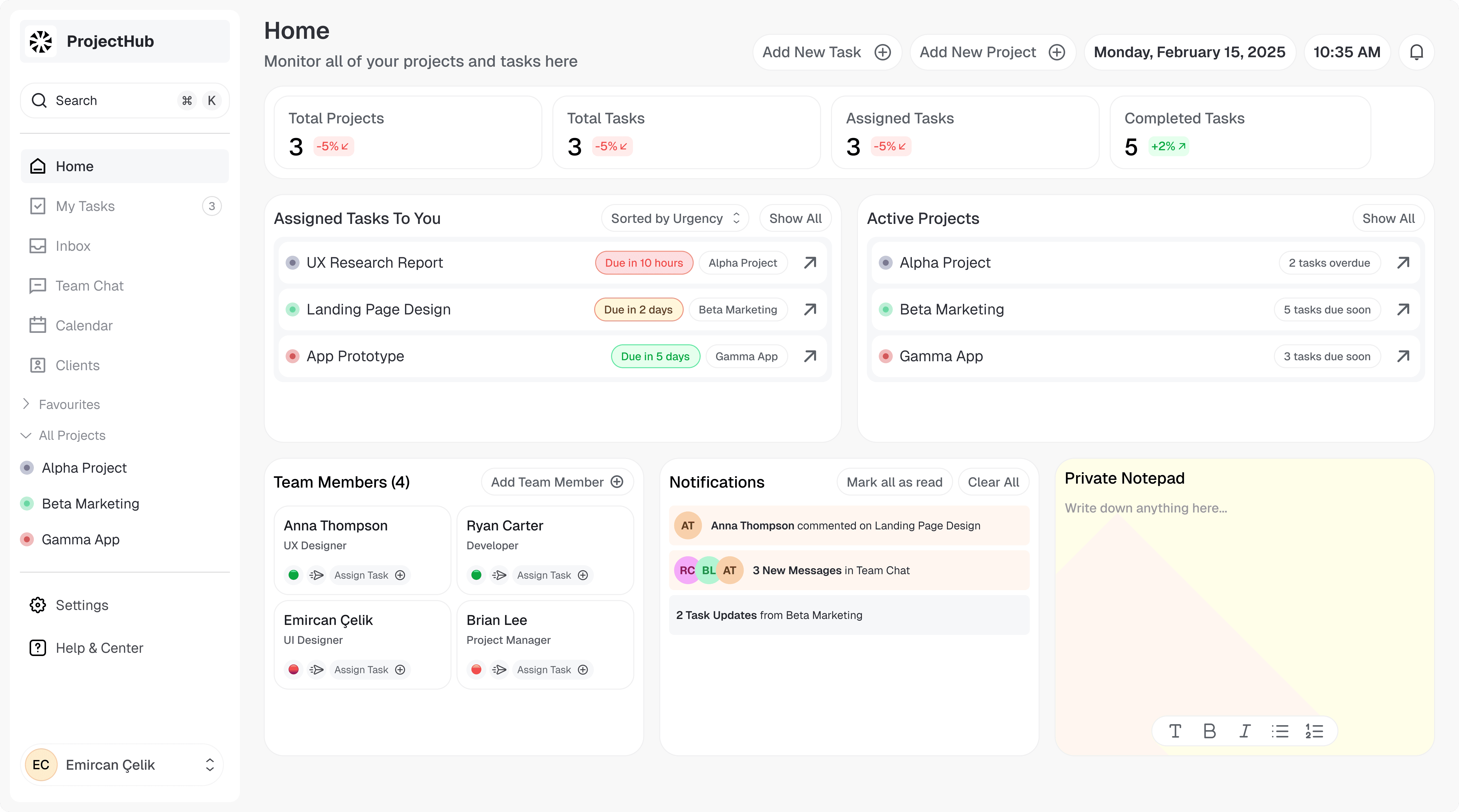Open UX Research Report via arrow icon

810,263
